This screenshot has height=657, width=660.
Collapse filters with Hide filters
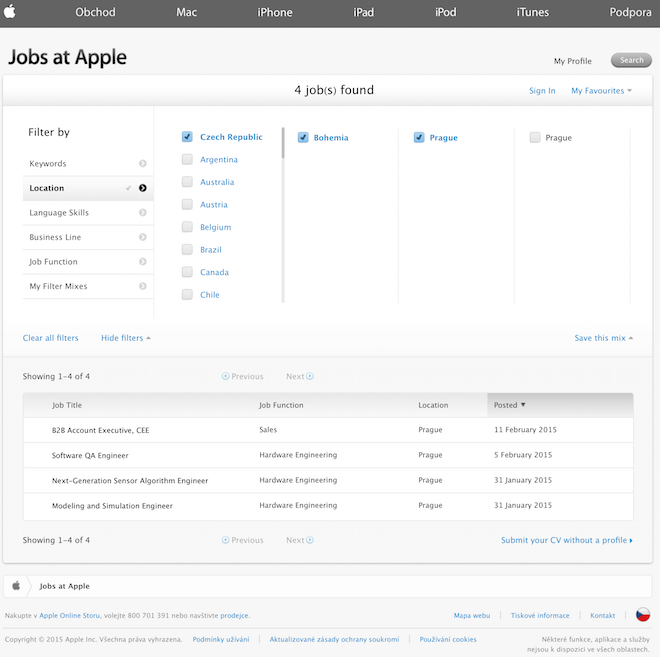click(x=125, y=338)
